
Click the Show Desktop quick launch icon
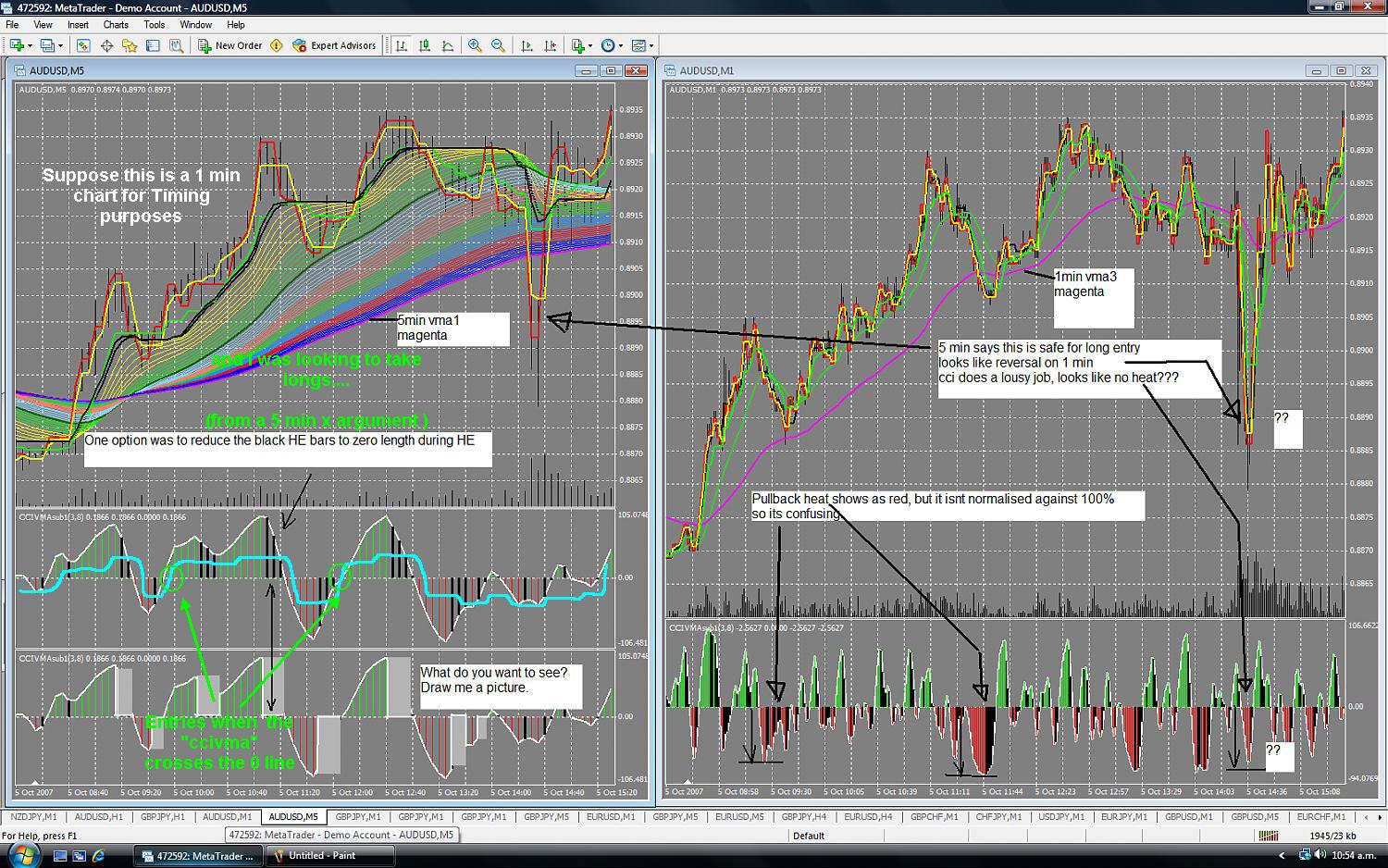click(x=60, y=856)
